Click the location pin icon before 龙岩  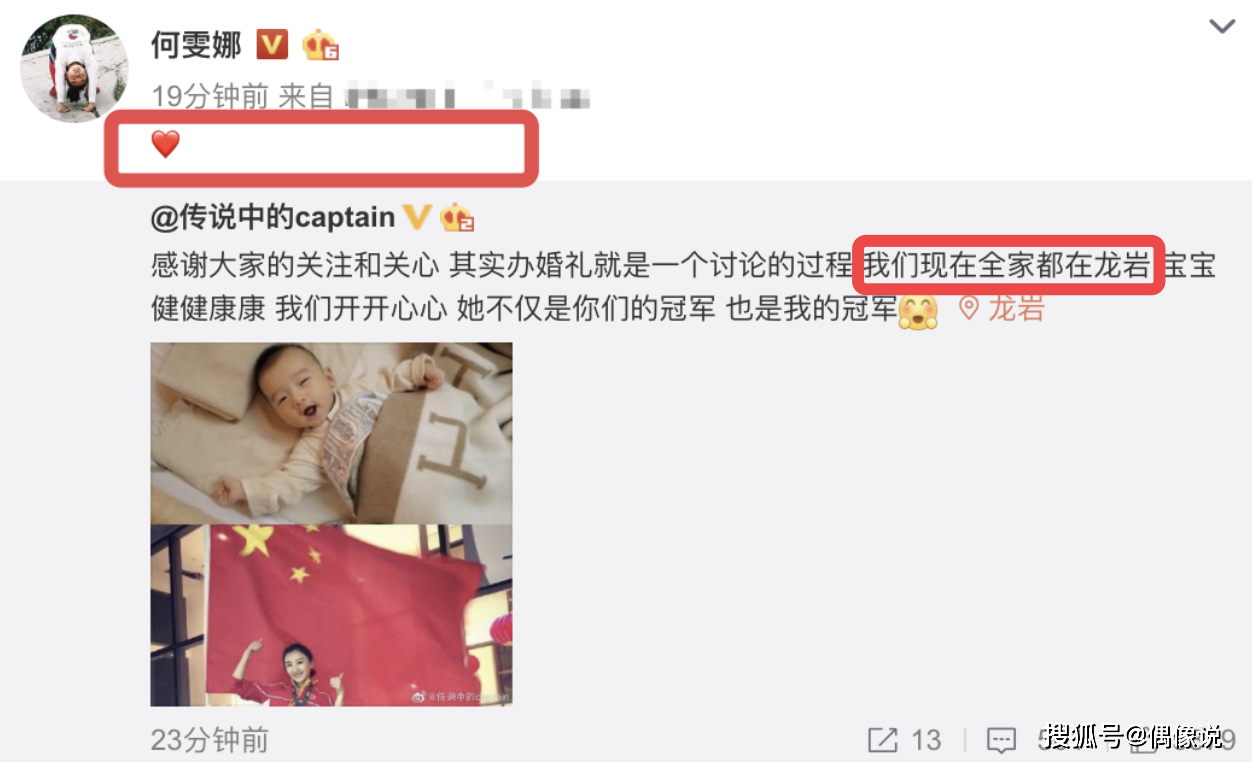click(968, 308)
